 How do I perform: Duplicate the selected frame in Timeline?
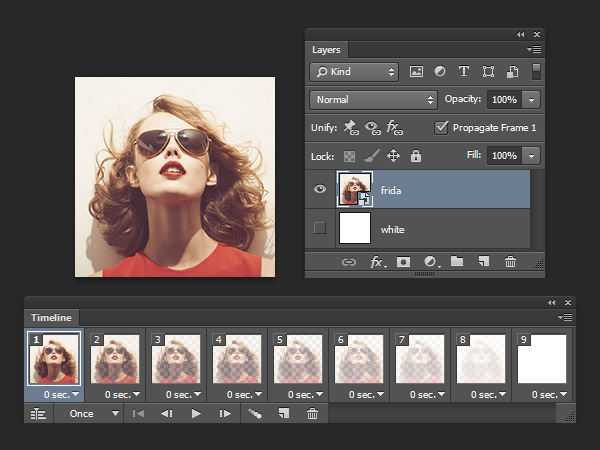click(x=283, y=413)
